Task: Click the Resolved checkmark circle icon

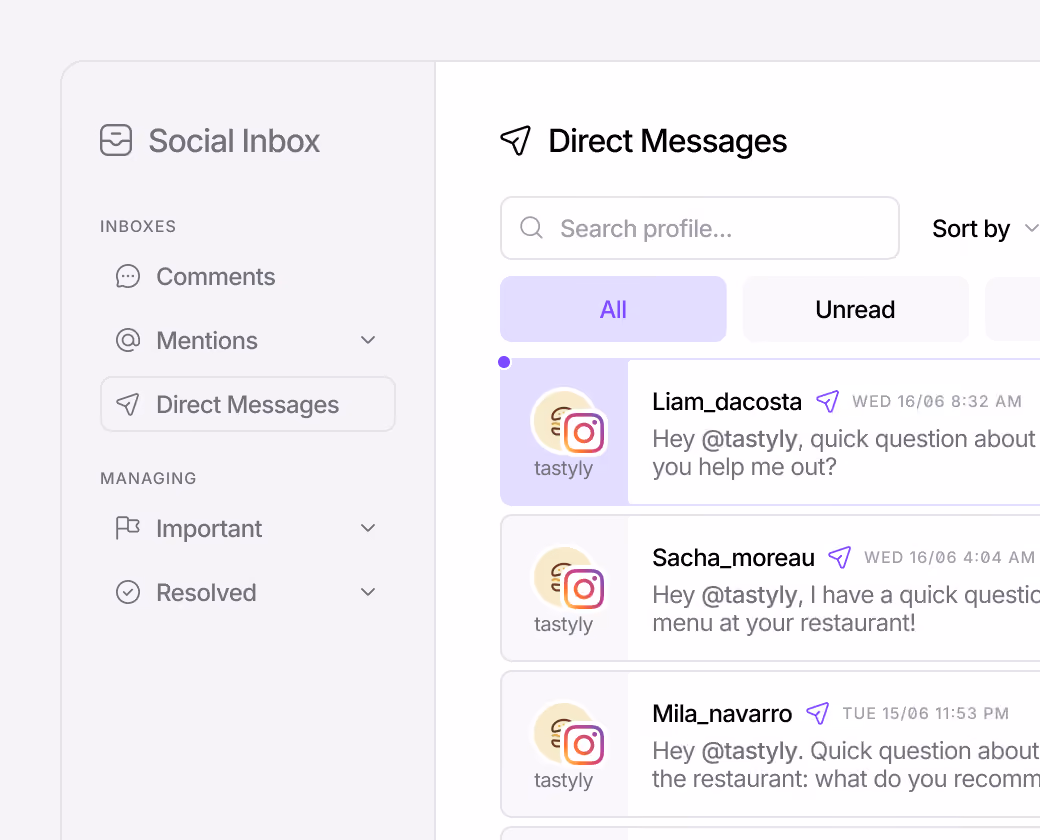Action: tap(128, 592)
